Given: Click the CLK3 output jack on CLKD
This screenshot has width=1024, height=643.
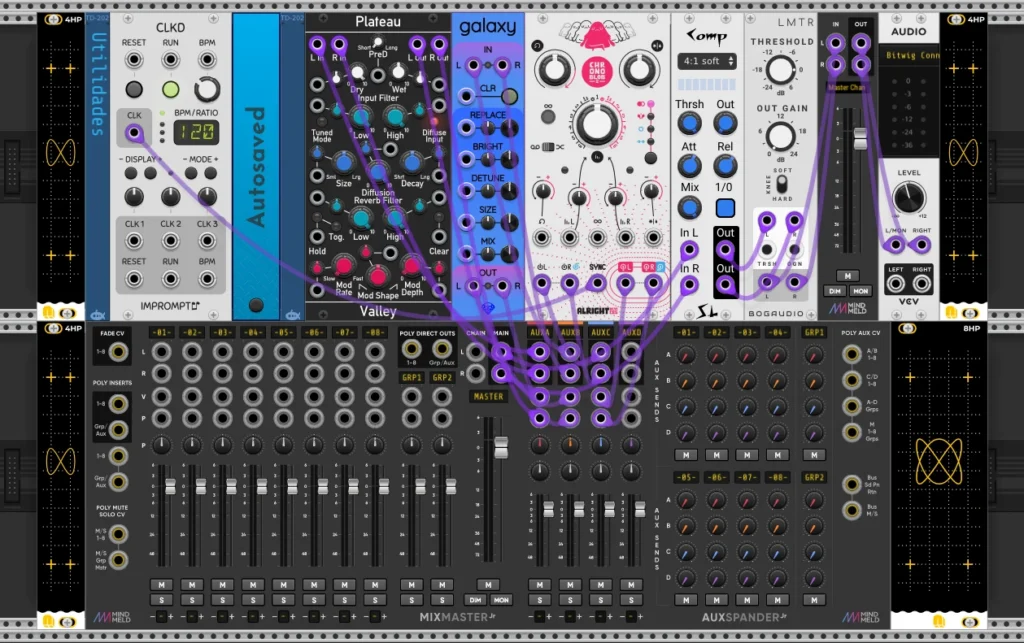Looking at the screenshot, I should click(207, 241).
